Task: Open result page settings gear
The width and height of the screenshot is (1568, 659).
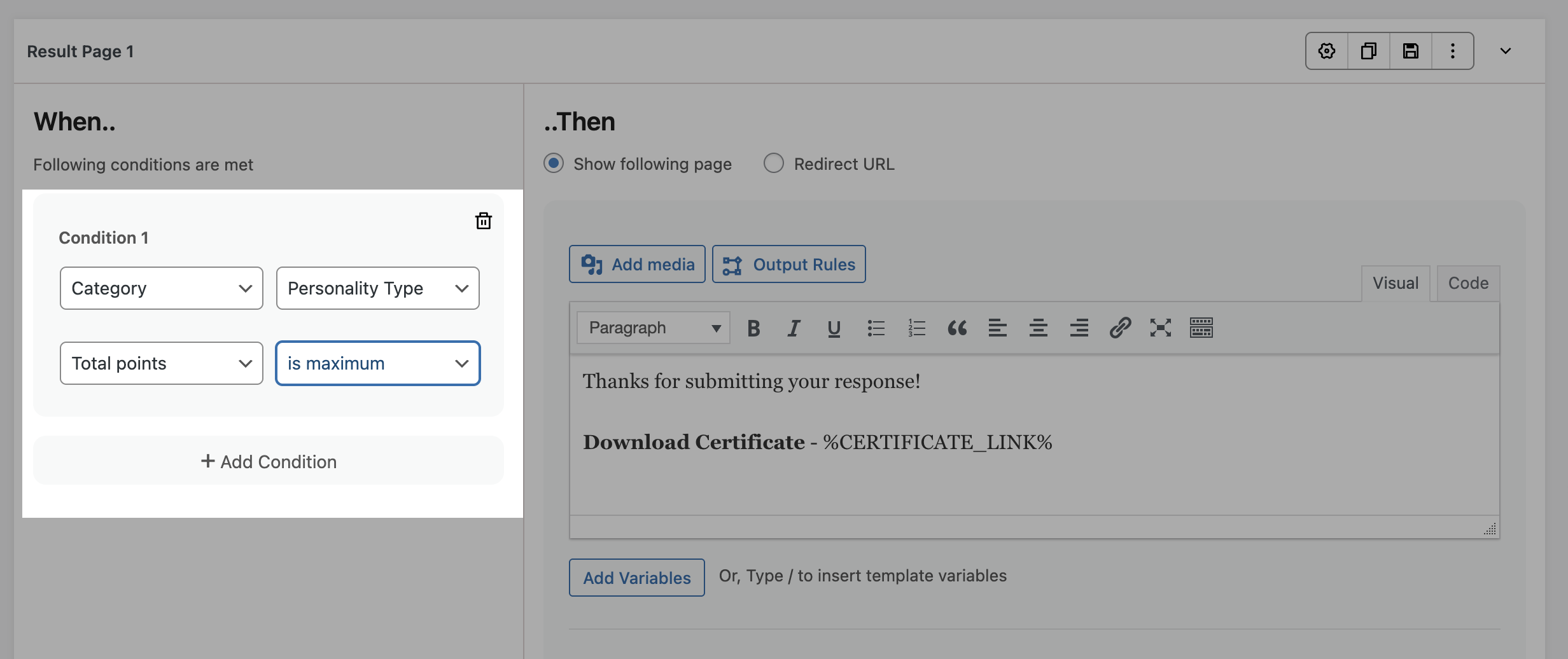Action: [x=1326, y=51]
